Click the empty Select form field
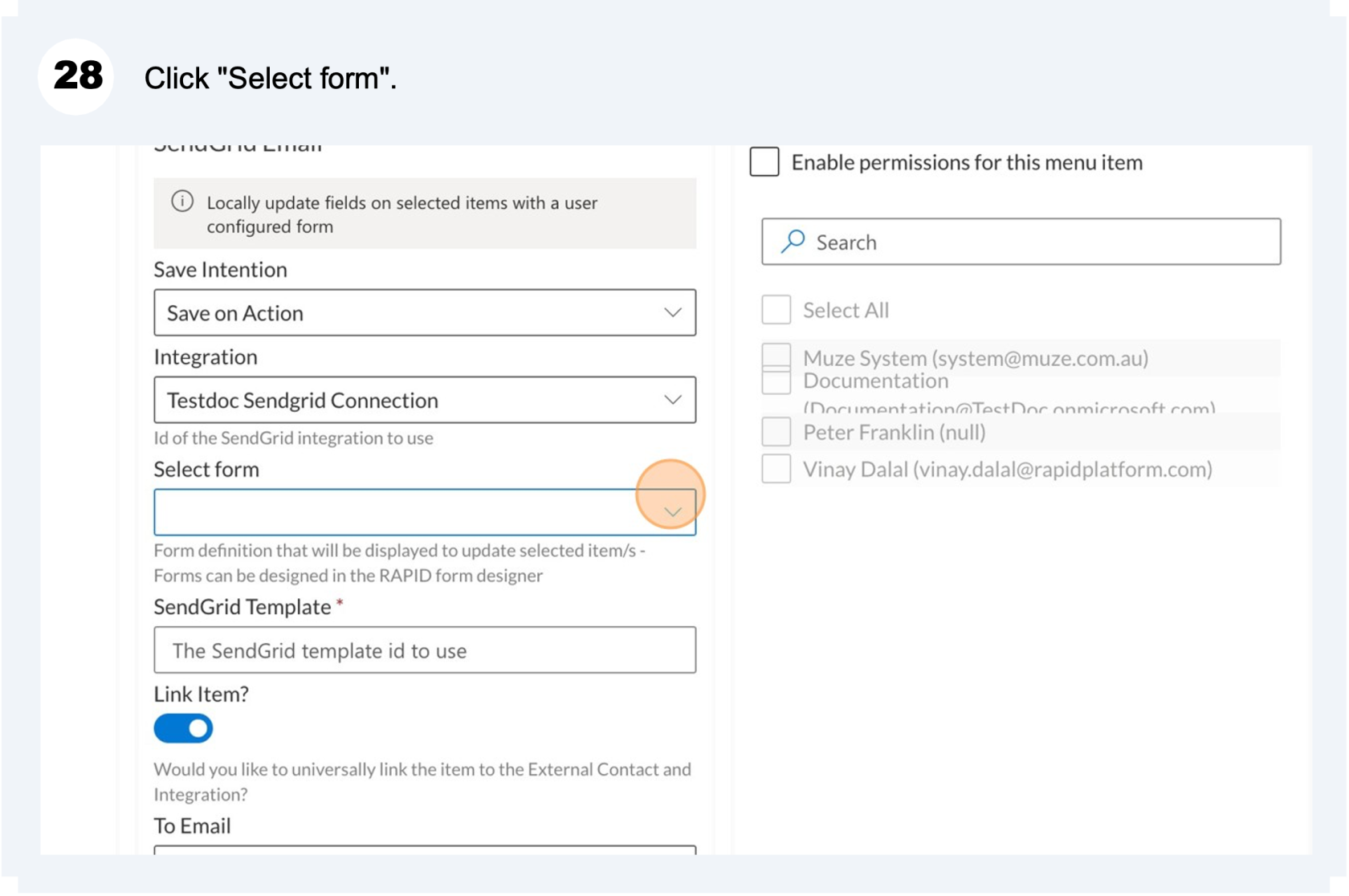 click(425, 512)
